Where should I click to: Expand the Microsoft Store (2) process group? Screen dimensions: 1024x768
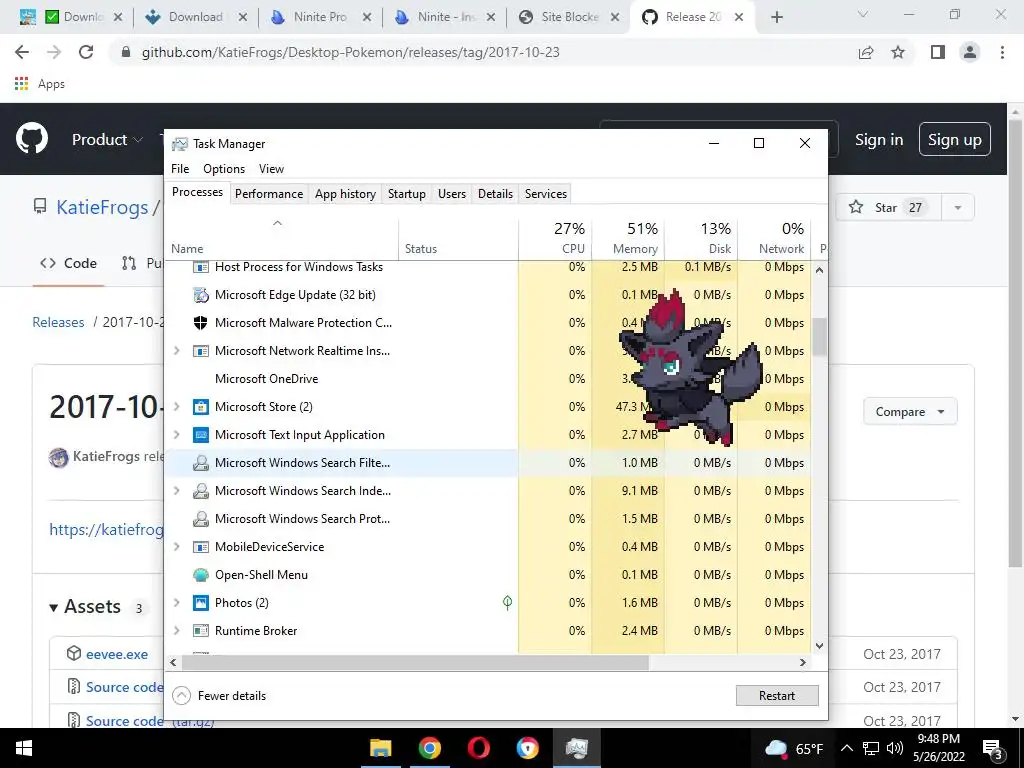[x=176, y=407]
